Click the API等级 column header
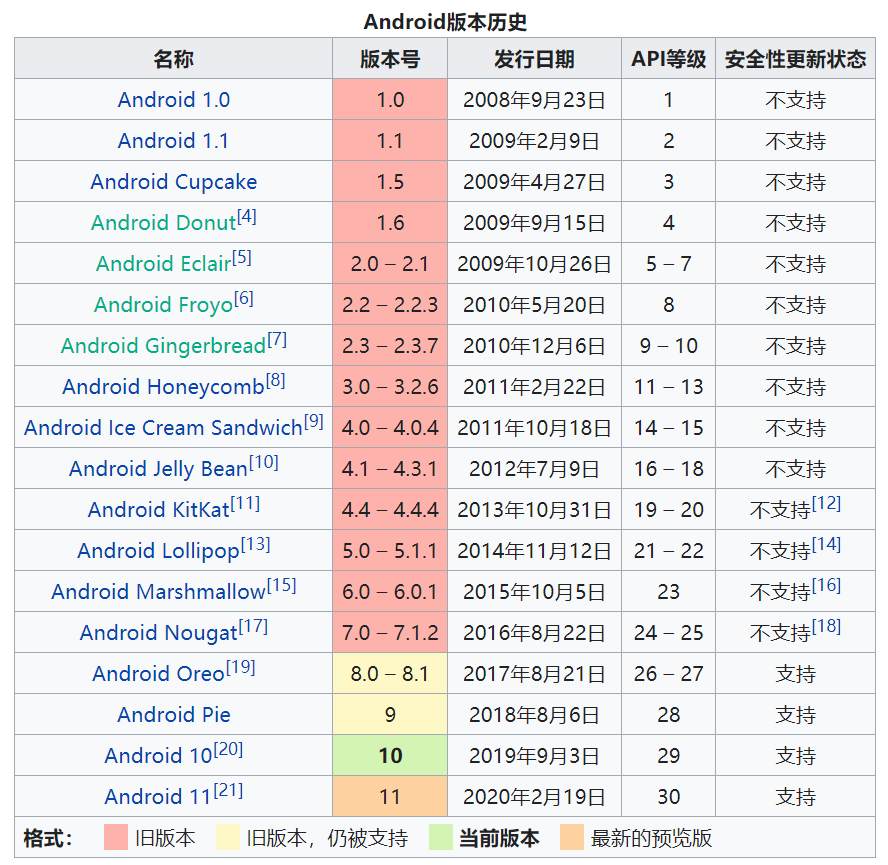Screen dimensions: 888x865 (x=668, y=59)
